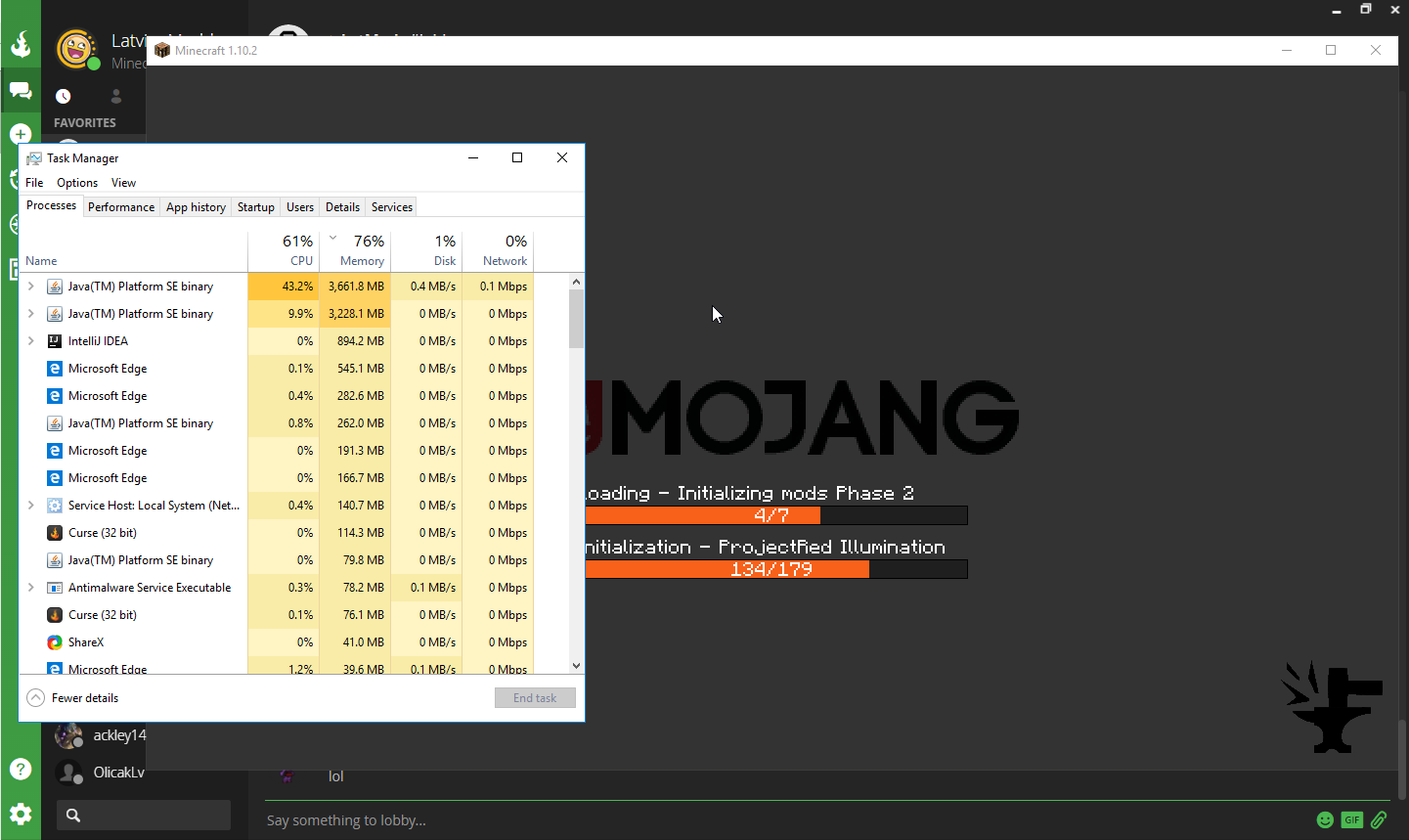
Task: Expand the IntelliJ IDEA process group
Action: [x=31, y=341]
